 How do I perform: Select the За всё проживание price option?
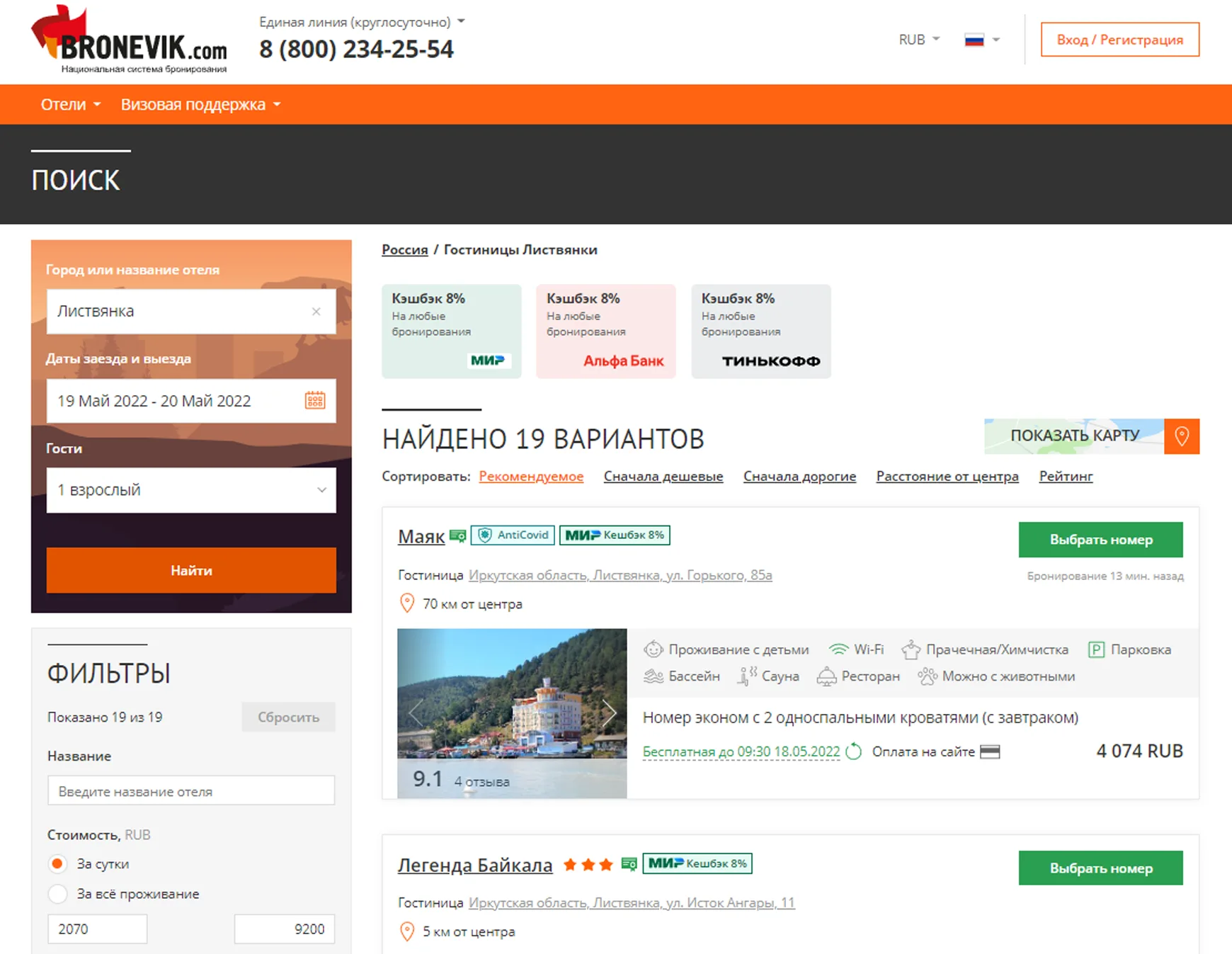coord(58,894)
